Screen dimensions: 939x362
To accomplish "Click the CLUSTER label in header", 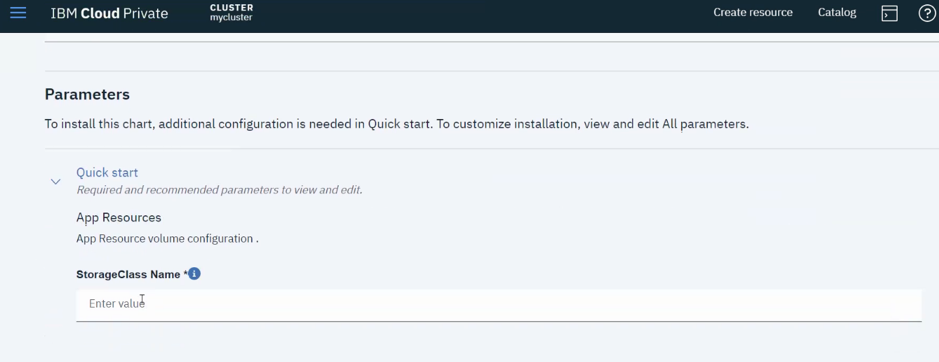I will pyautogui.click(x=231, y=8).
